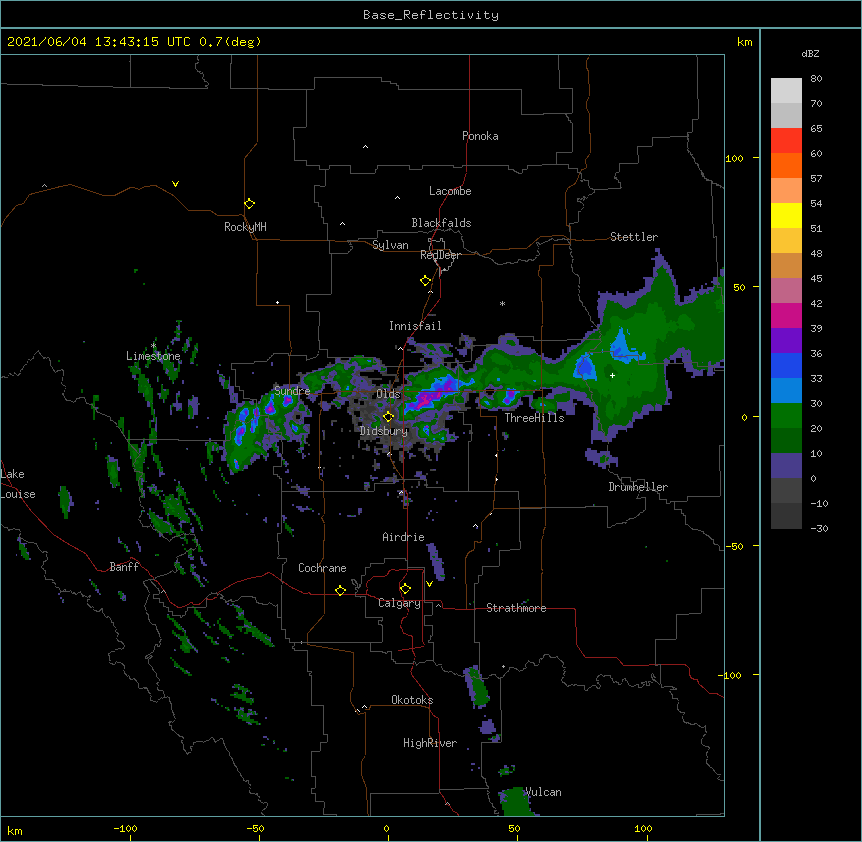Click the dark gray swatch at -10 dBZ
862x842 pixels.
[x=786, y=516]
